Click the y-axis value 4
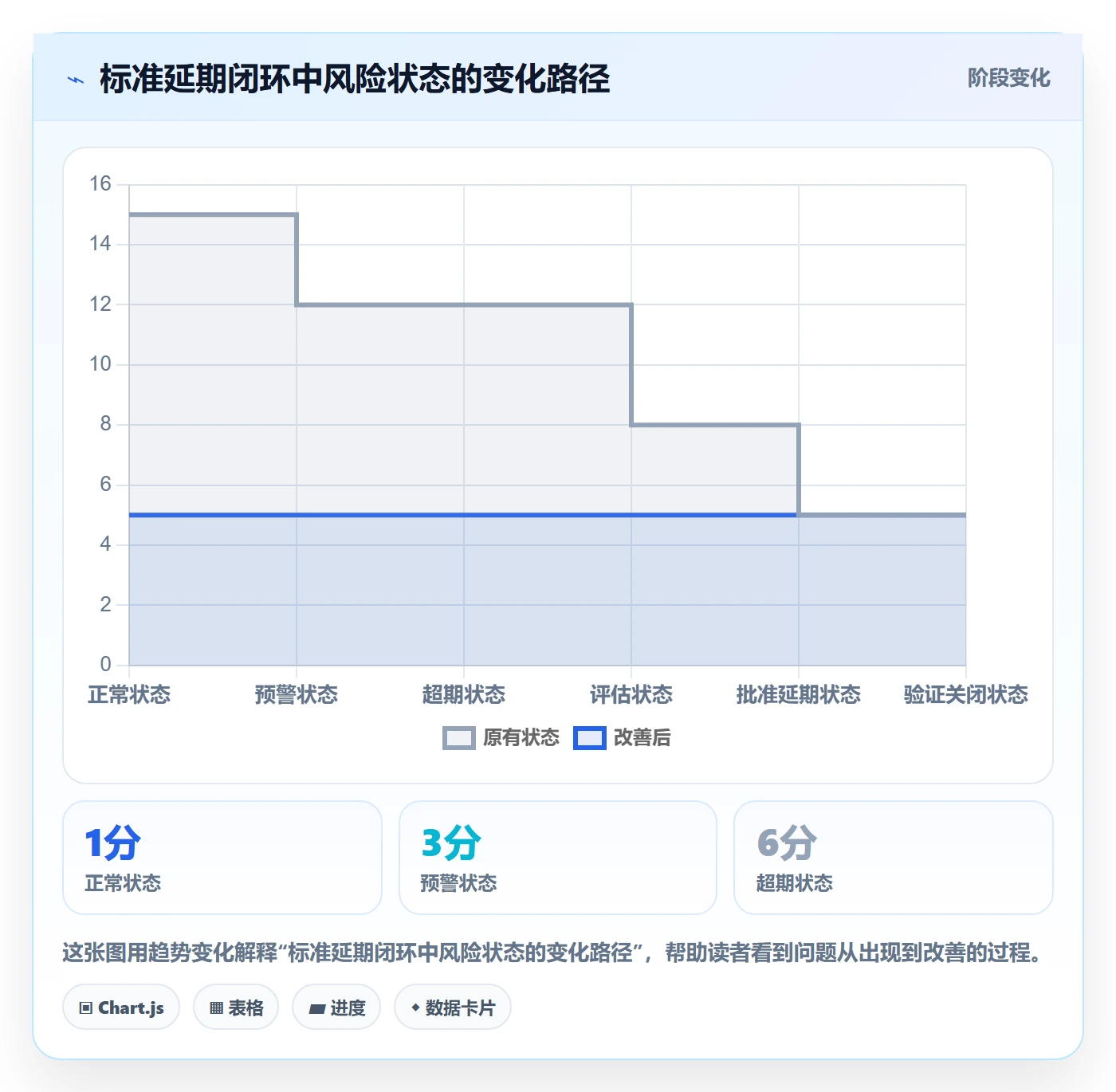 105,544
